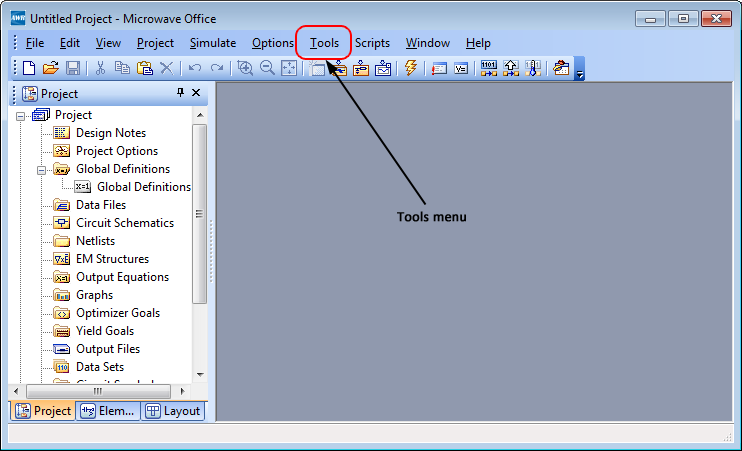Open the Window menu
Image resolution: width=742 pixels, height=451 pixels.
click(428, 43)
